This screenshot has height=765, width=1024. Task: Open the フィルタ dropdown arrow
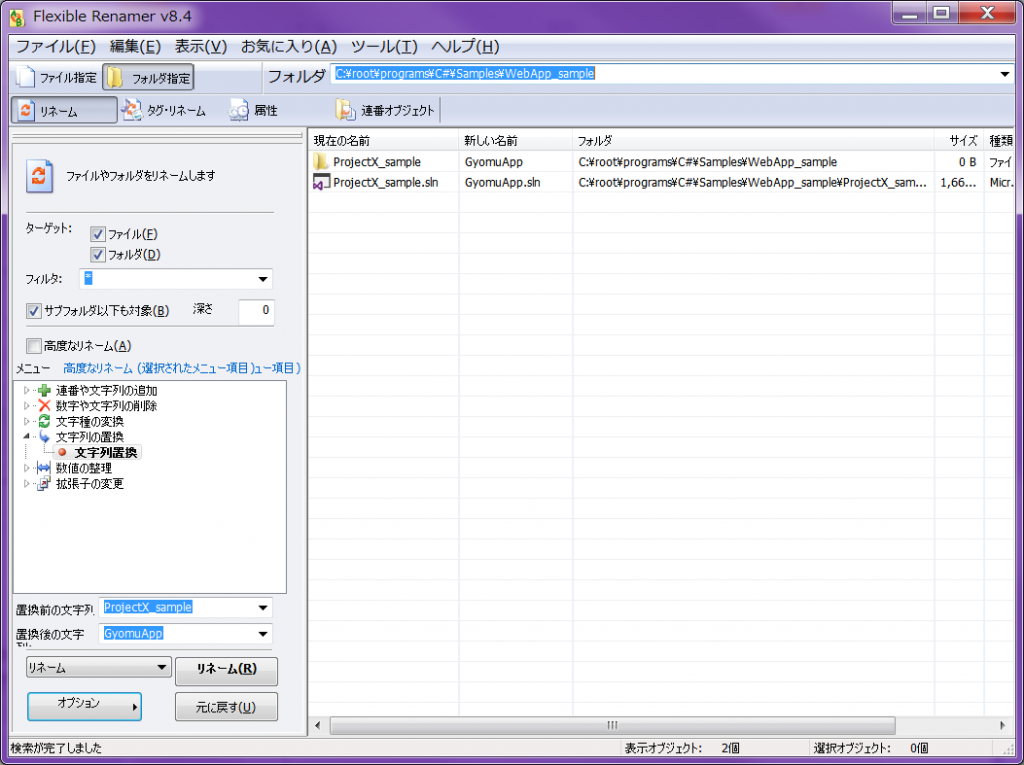[x=263, y=279]
